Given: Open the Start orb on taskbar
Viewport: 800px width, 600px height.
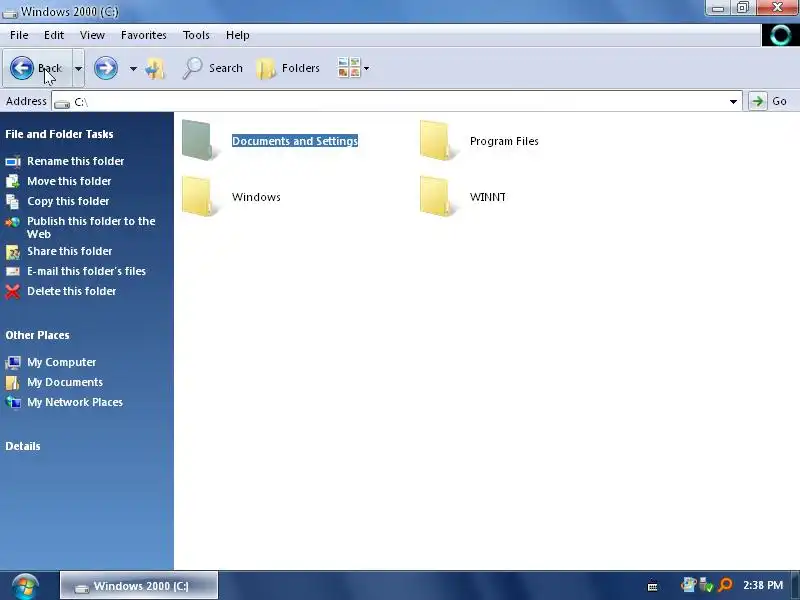Looking at the screenshot, I should 26,586.
